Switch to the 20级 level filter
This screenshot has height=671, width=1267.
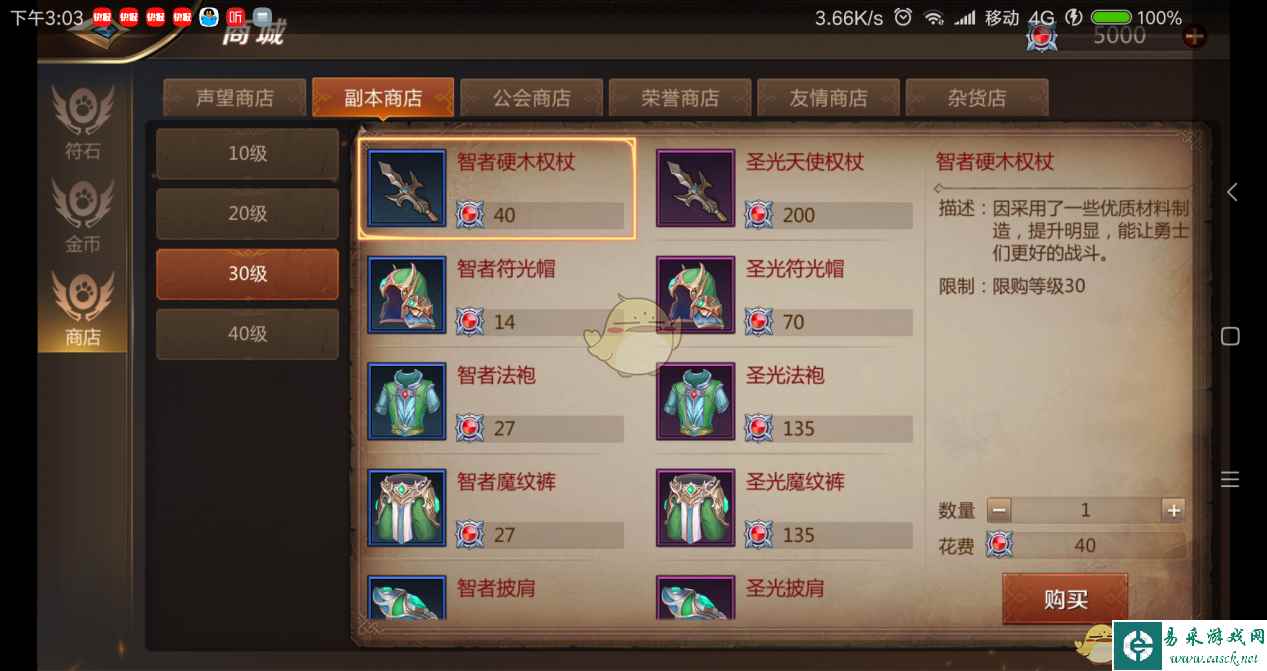coord(247,214)
